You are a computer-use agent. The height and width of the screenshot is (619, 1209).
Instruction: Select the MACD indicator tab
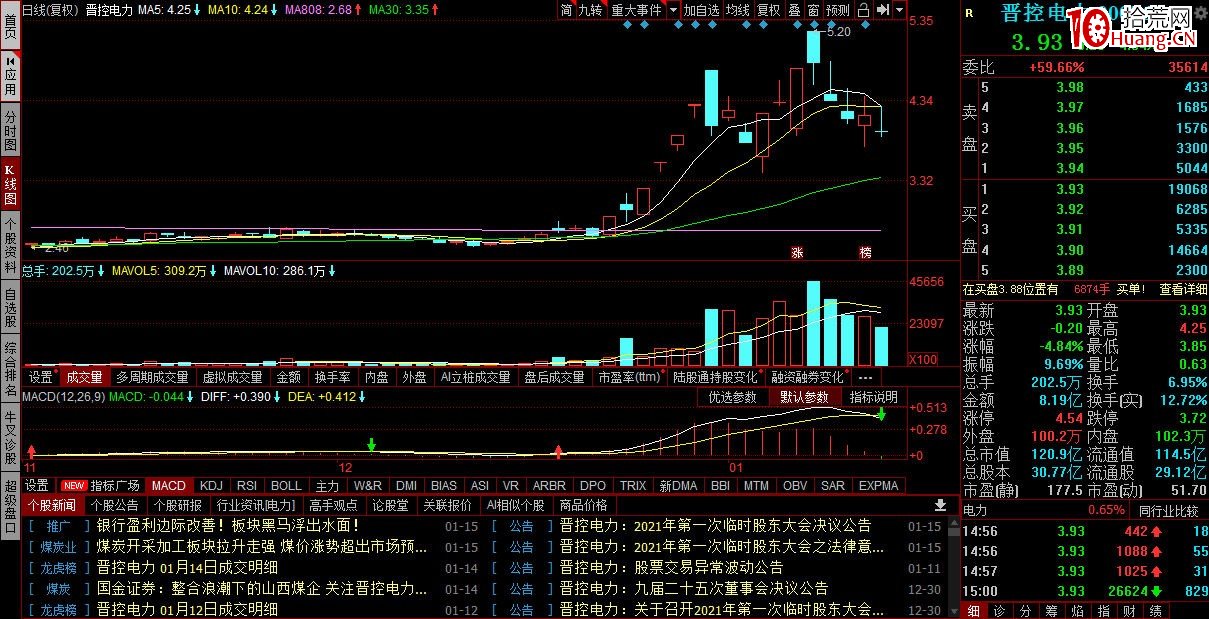coord(169,485)
